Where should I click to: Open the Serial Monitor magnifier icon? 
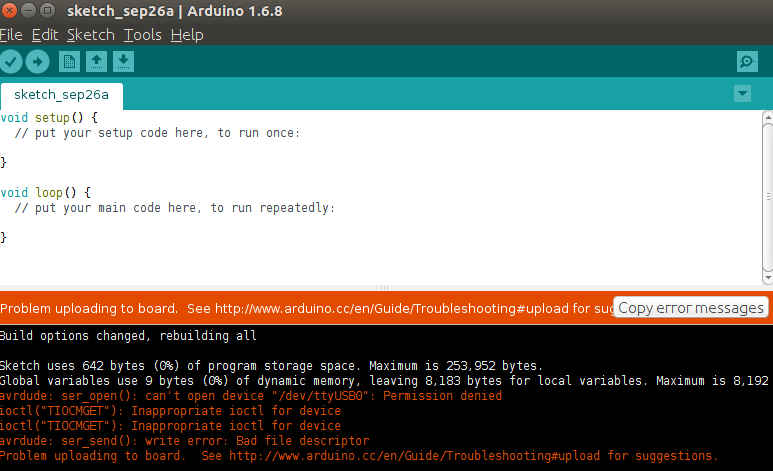[x=747, y=62]
